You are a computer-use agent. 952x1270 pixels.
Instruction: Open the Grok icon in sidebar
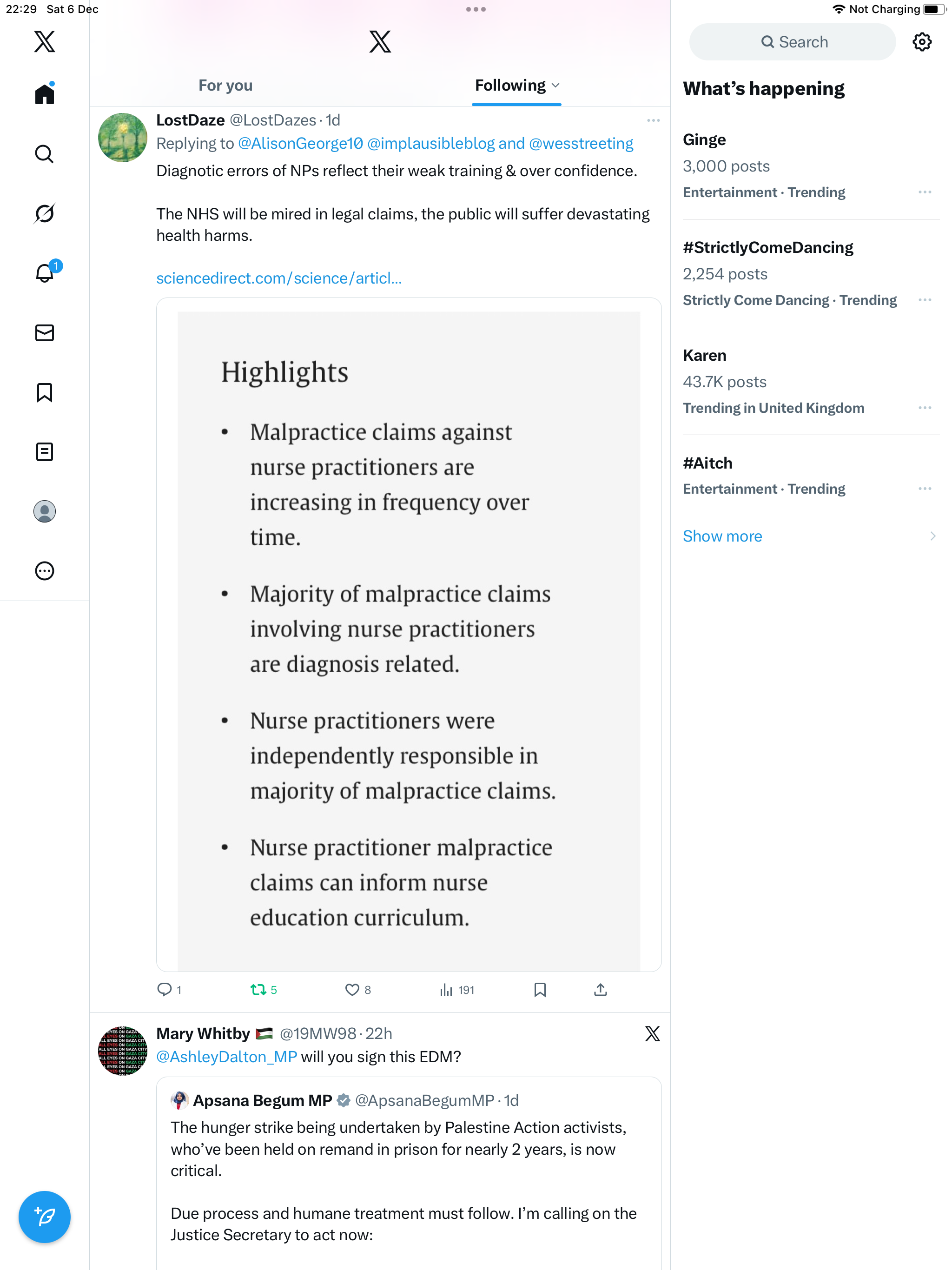click(x=44, y=213)
